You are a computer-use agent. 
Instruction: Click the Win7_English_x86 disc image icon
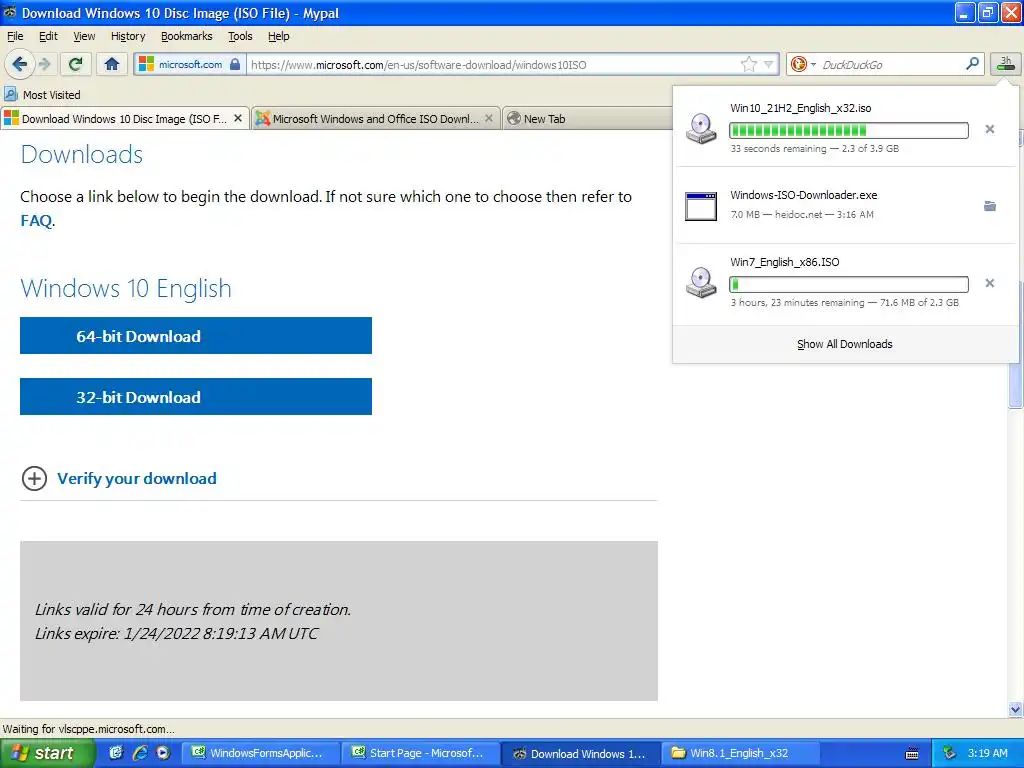click(701, 282)
